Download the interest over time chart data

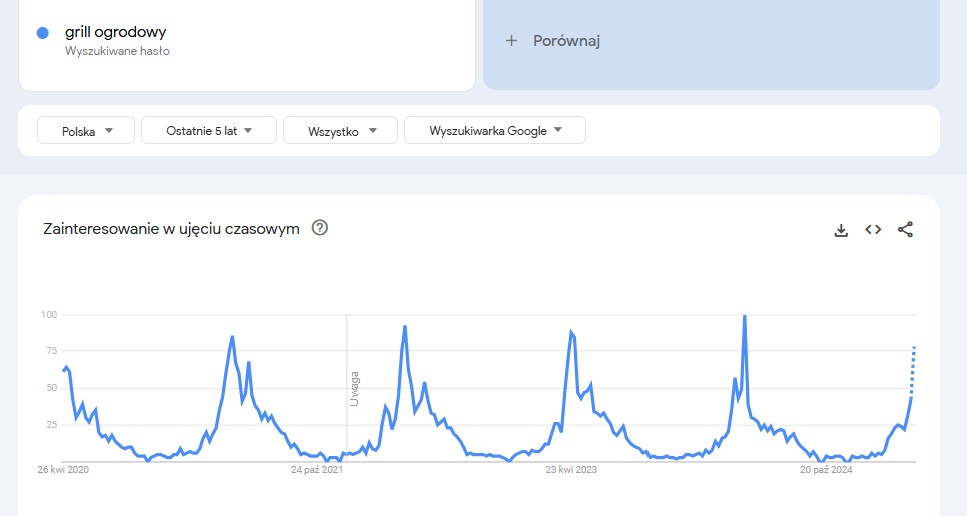841,230
